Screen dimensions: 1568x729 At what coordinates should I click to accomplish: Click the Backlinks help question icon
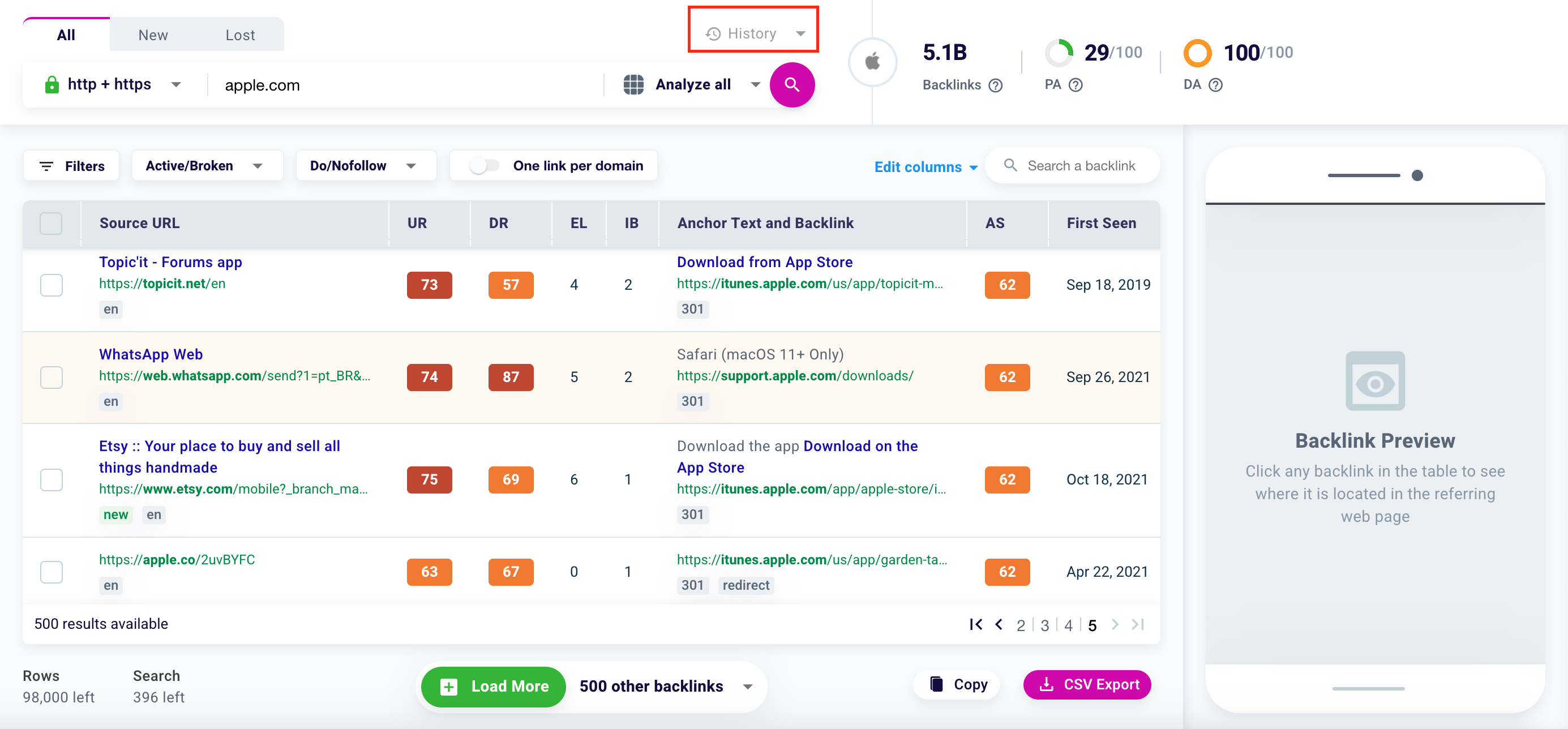[996, 85]
